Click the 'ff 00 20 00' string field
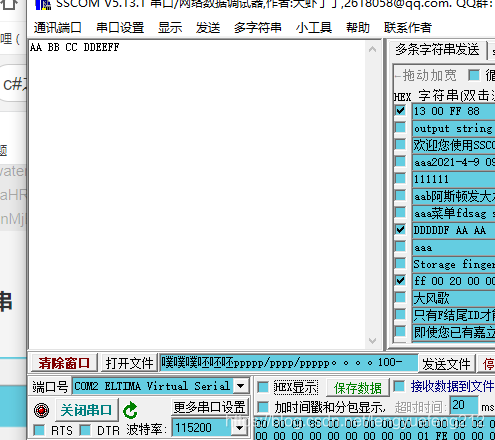The image size is (495, 440). (x=454, y=281)
